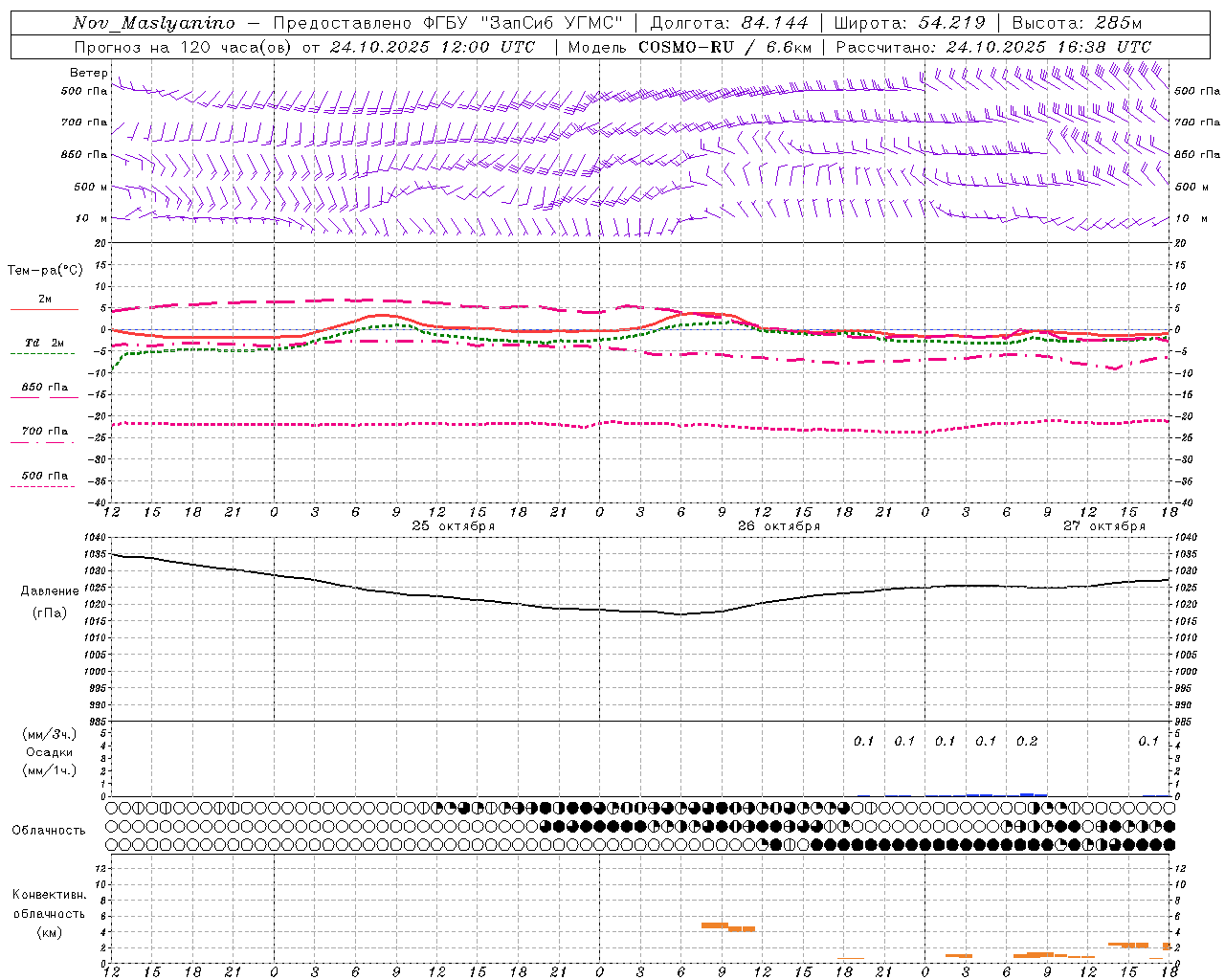Click the Широта: 54.219 header field
Viewport: 1225px width, 980px height.
point(909,23)
